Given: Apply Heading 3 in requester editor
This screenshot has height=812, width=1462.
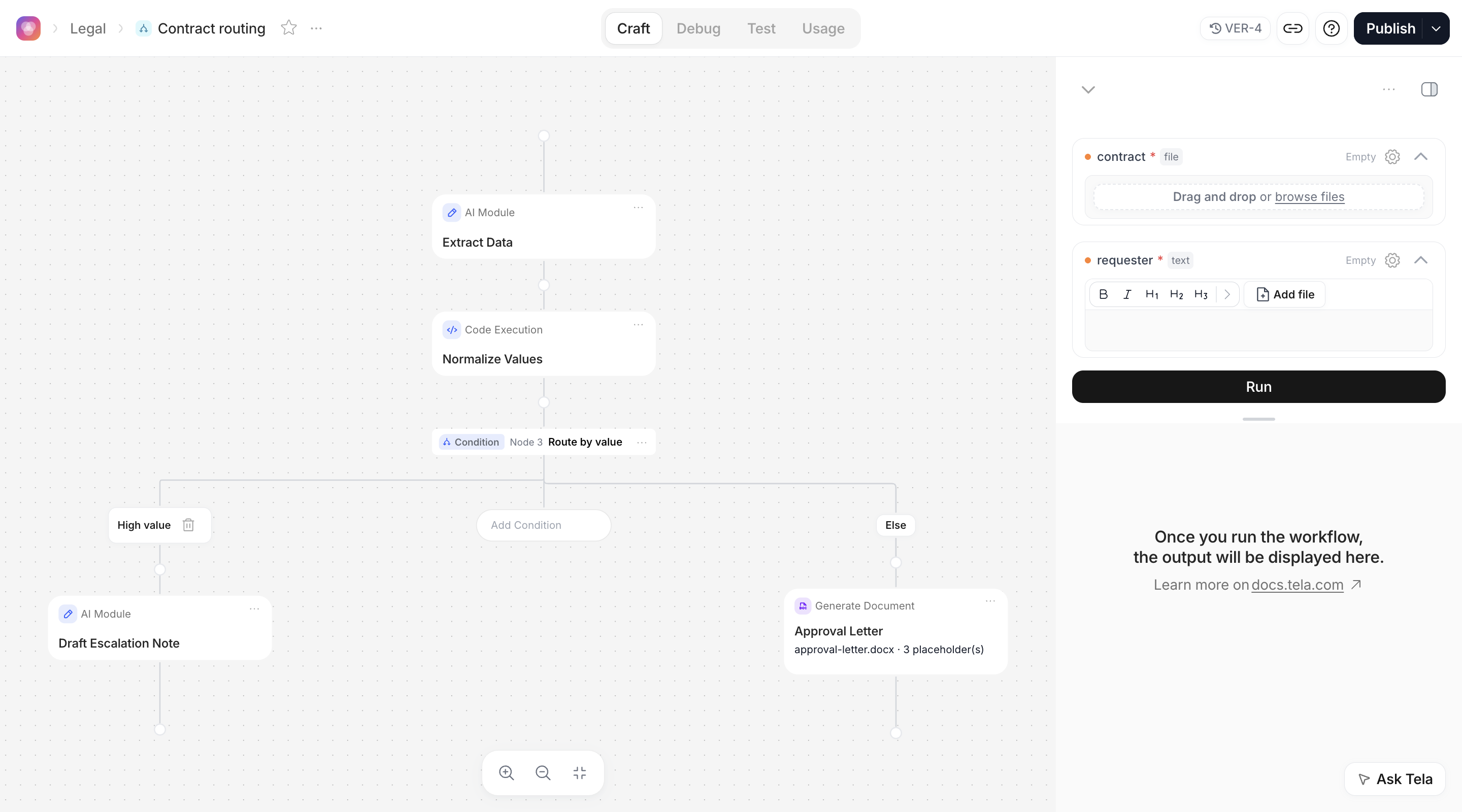Looking at the screenshot, I should pyautogui.click(x=1201, y=294).
